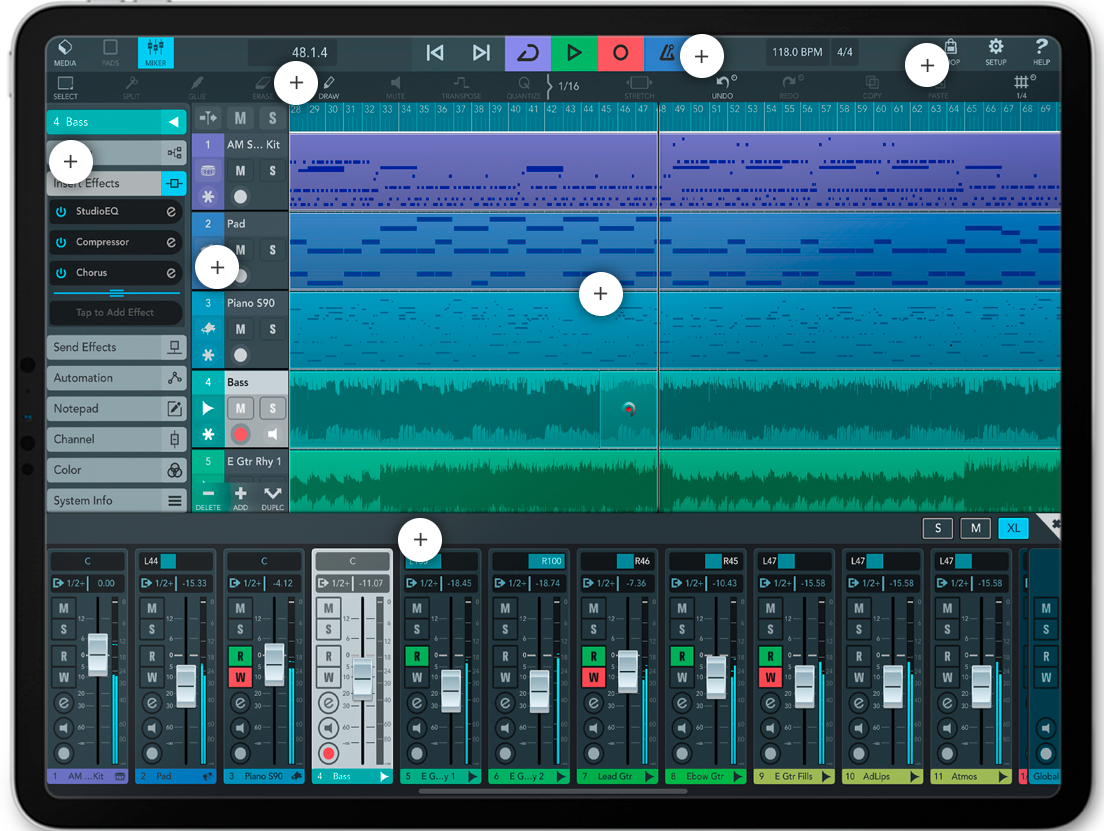Switch to the Mixer tab
Viewport: 1104px width, 831px height.
click(x=156, y=53)
